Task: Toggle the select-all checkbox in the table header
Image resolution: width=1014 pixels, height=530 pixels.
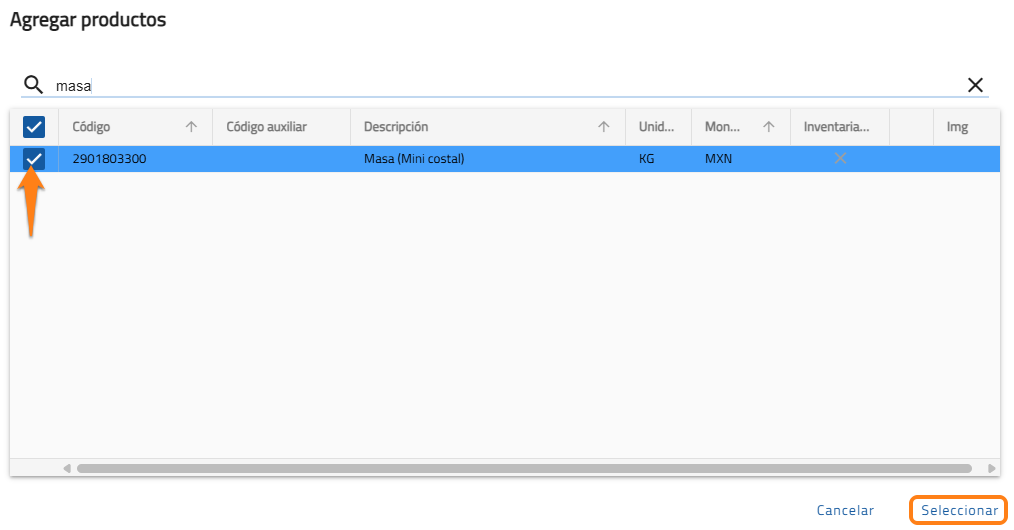Action: [34, 127]
